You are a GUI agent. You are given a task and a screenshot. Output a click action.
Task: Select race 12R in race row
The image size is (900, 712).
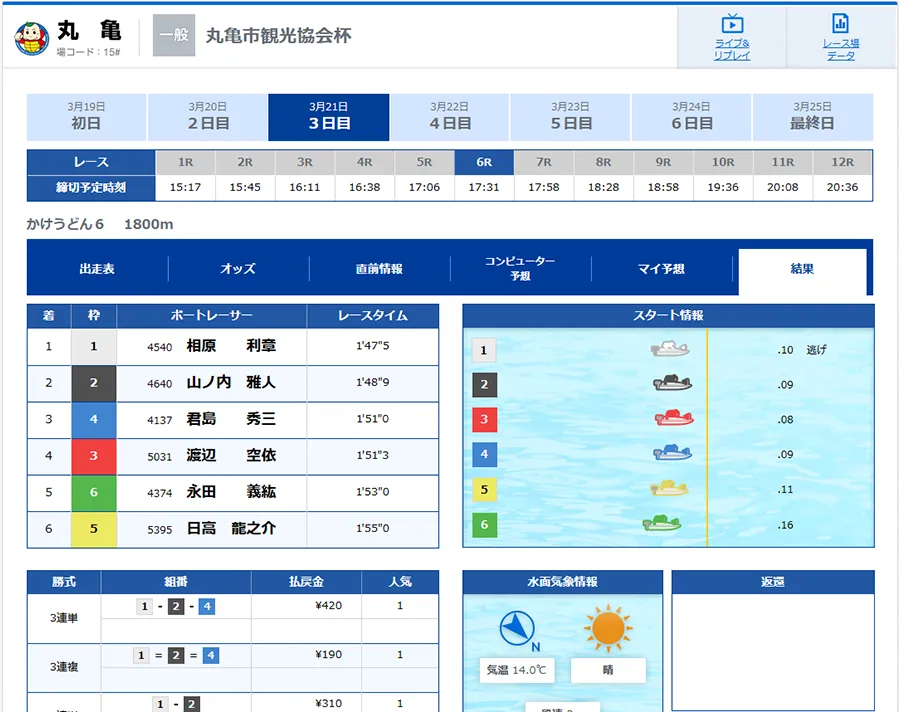(x=842, y=162)
